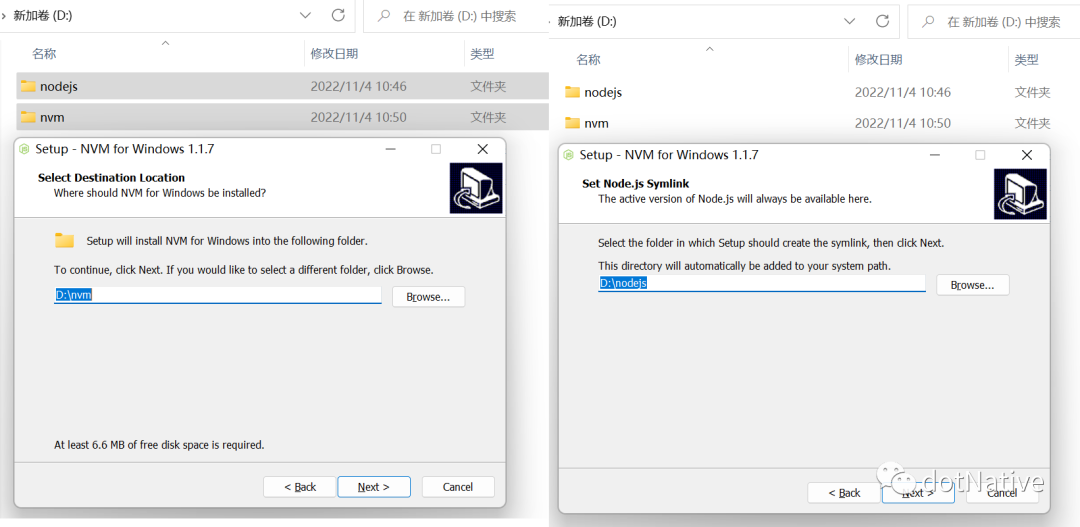The width and height of the screenshot is (1080, 527).
Task: Click search magnifier icon in left Explorer
Action: tap(385, 15)
